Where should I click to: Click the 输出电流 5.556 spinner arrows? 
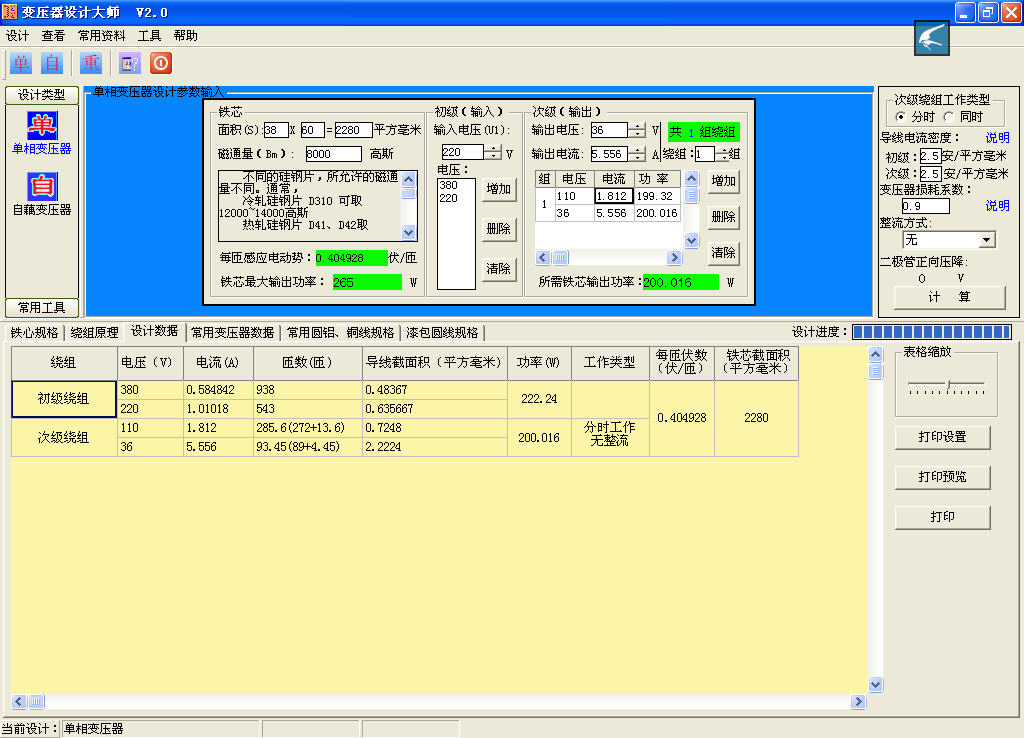tap(637, 154)
